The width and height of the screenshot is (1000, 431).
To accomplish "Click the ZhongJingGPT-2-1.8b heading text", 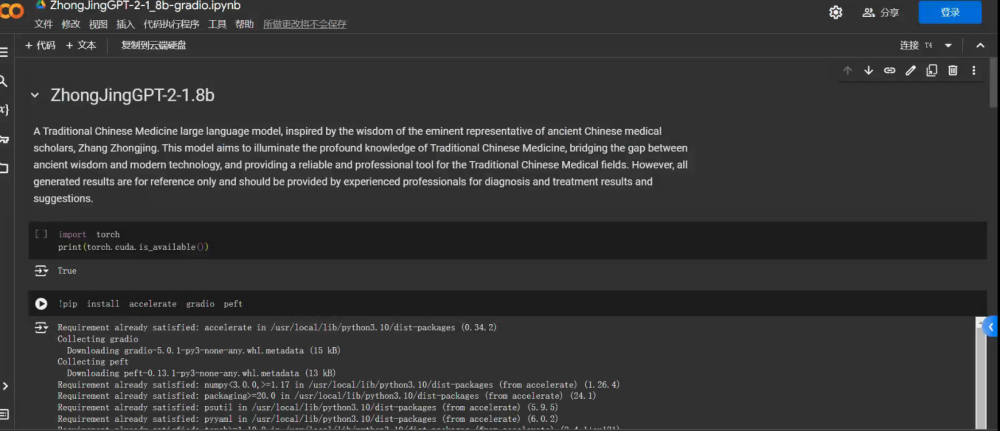I will (x=132, y=96).
